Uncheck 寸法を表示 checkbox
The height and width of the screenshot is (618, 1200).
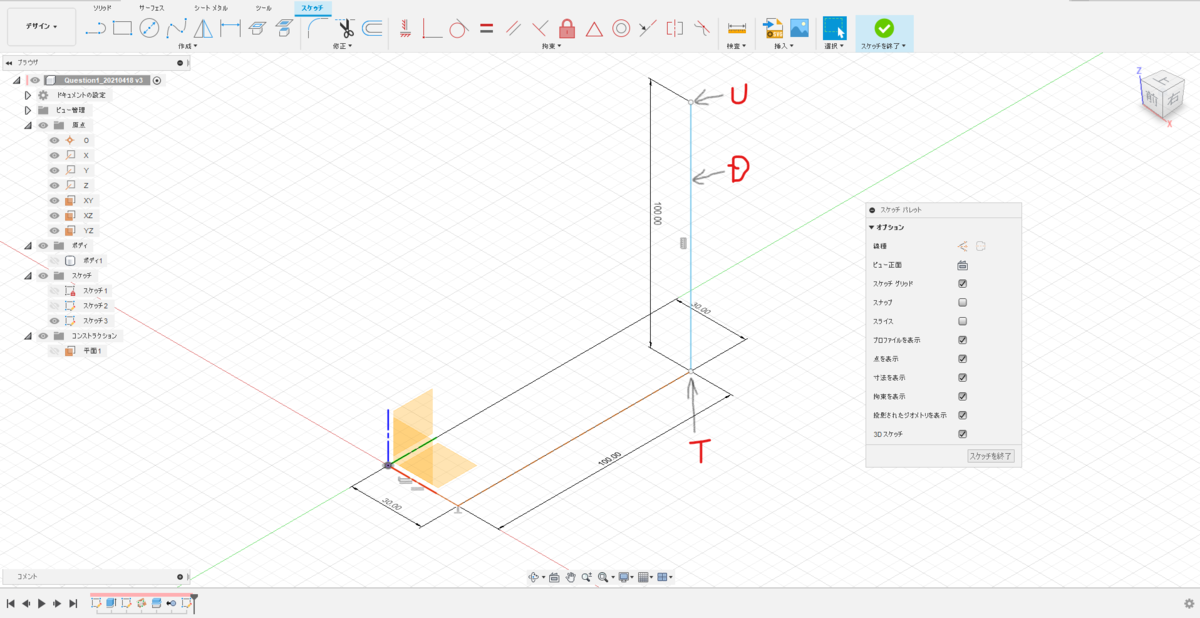(962, 378)
